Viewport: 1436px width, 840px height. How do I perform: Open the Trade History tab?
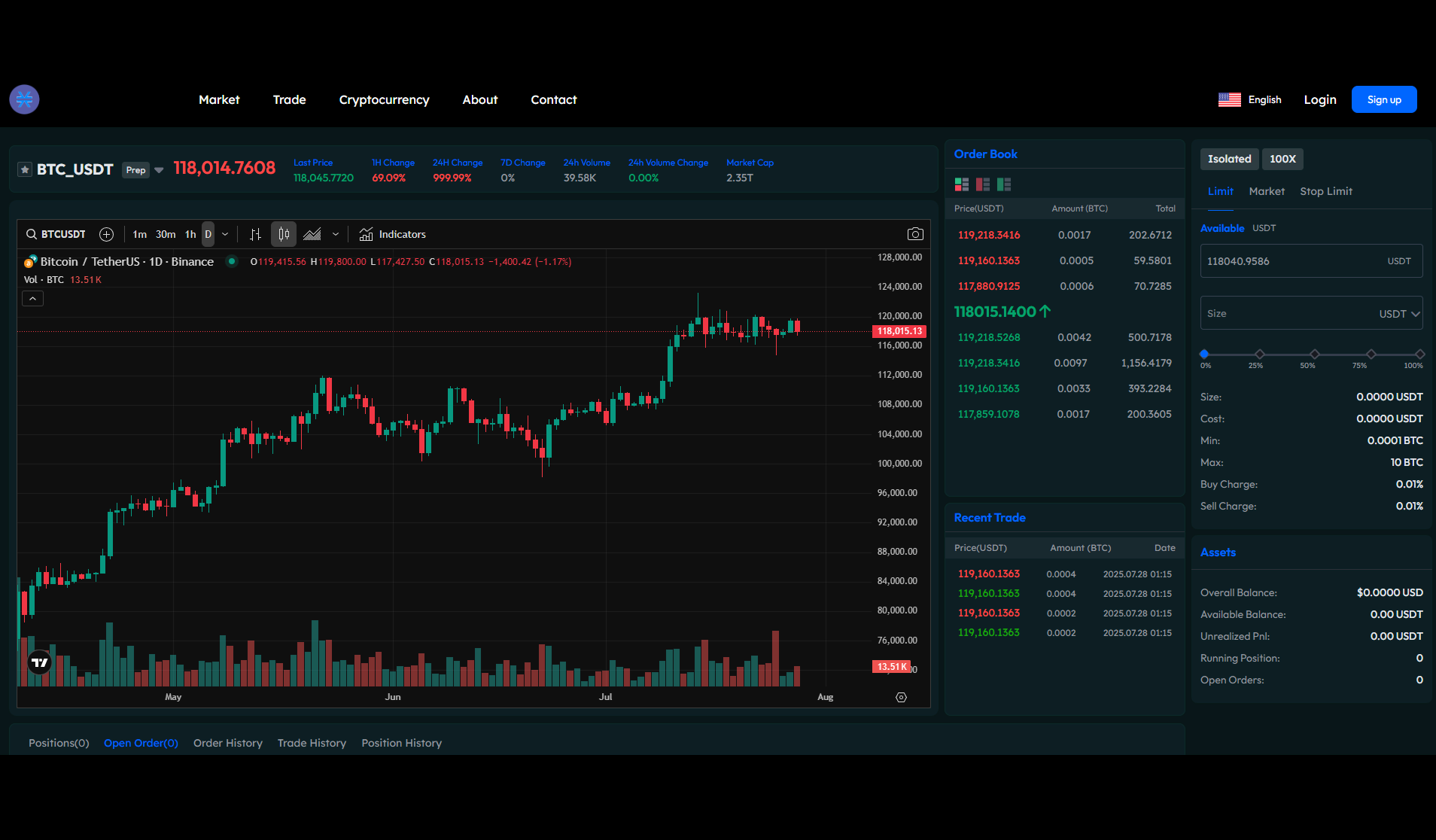(x=312, y=743)
